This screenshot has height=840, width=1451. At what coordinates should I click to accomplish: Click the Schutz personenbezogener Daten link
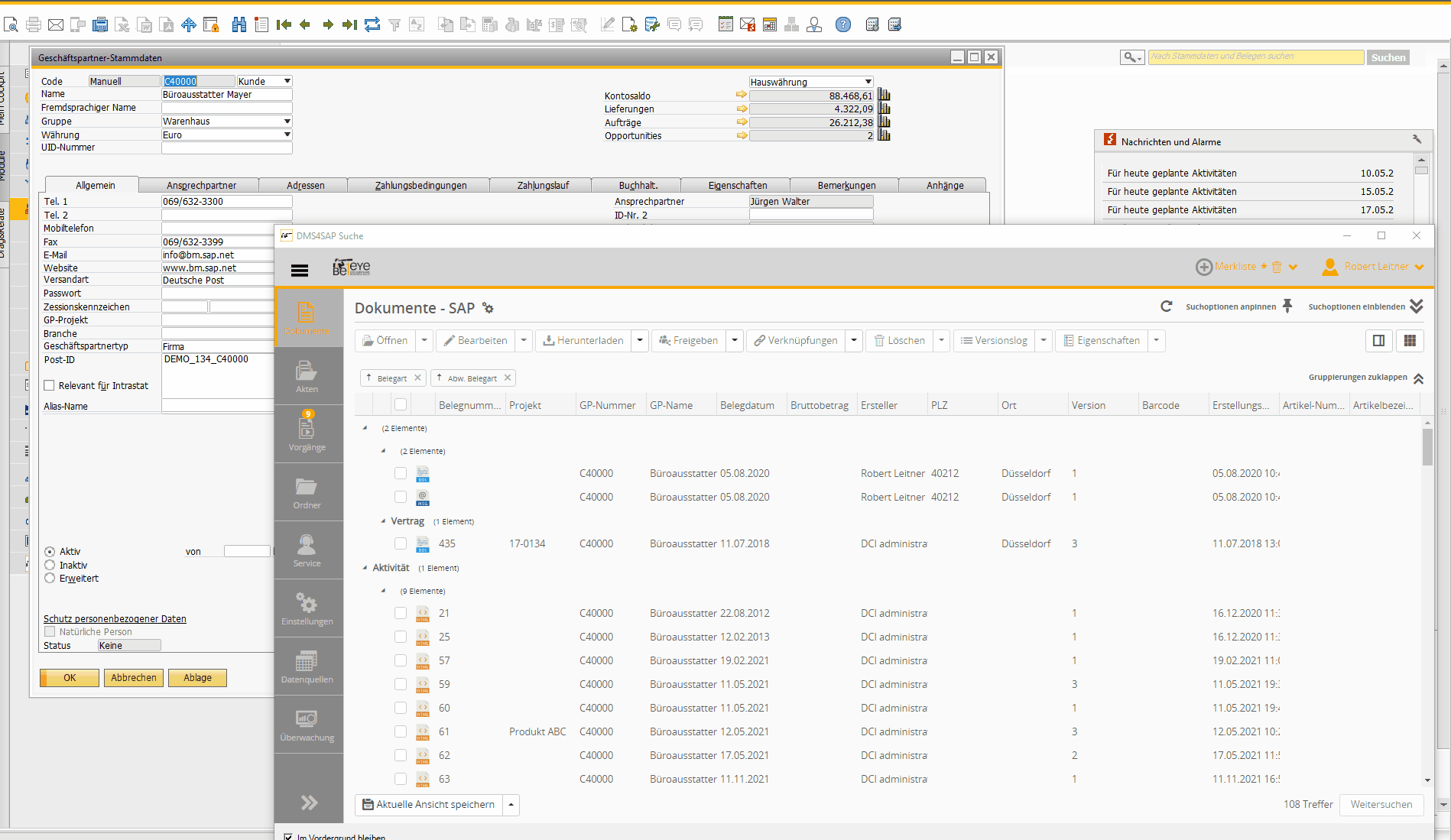pos(115,619)
